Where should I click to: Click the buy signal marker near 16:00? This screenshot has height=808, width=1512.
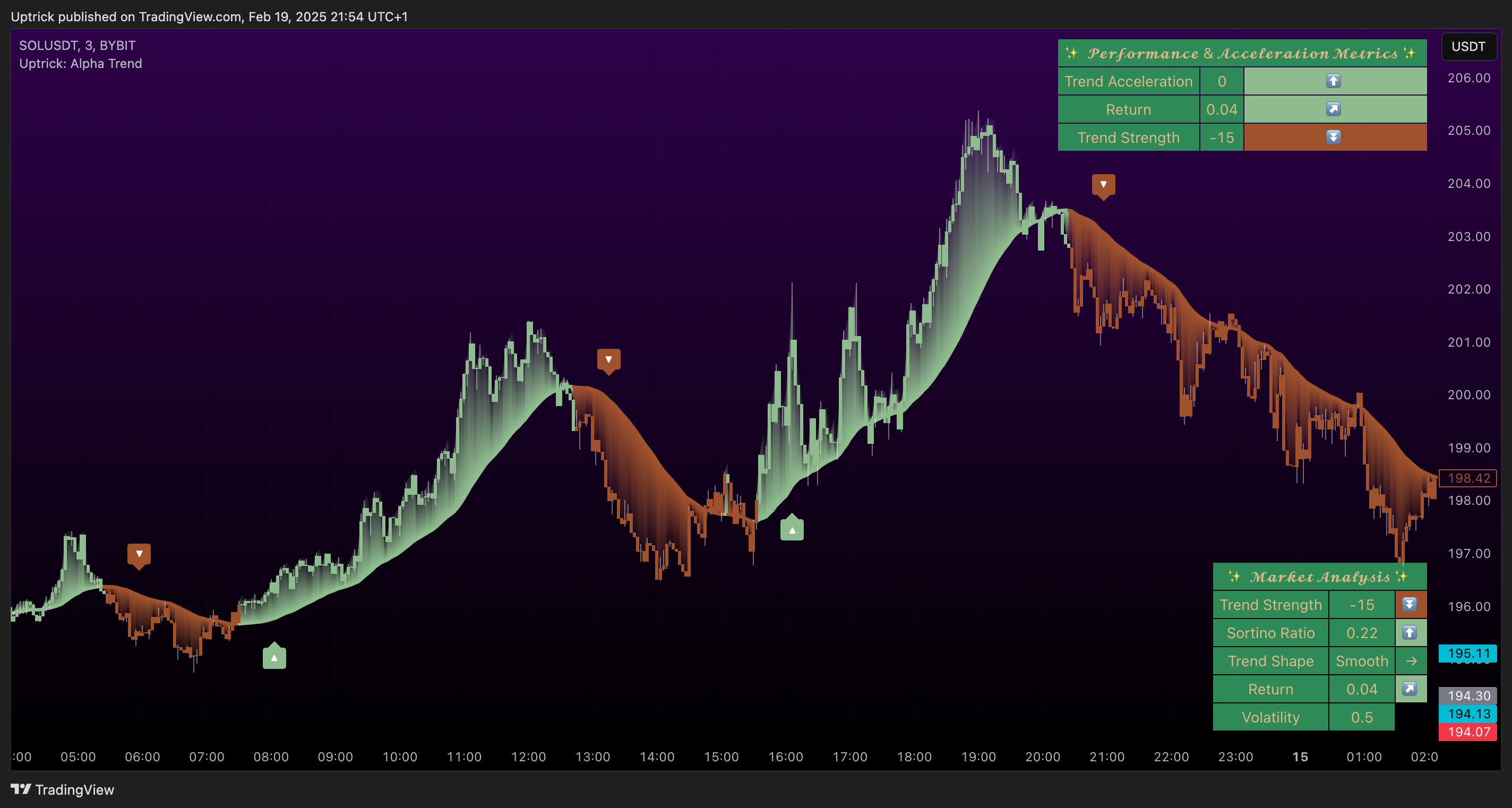(x=792, y=528)
